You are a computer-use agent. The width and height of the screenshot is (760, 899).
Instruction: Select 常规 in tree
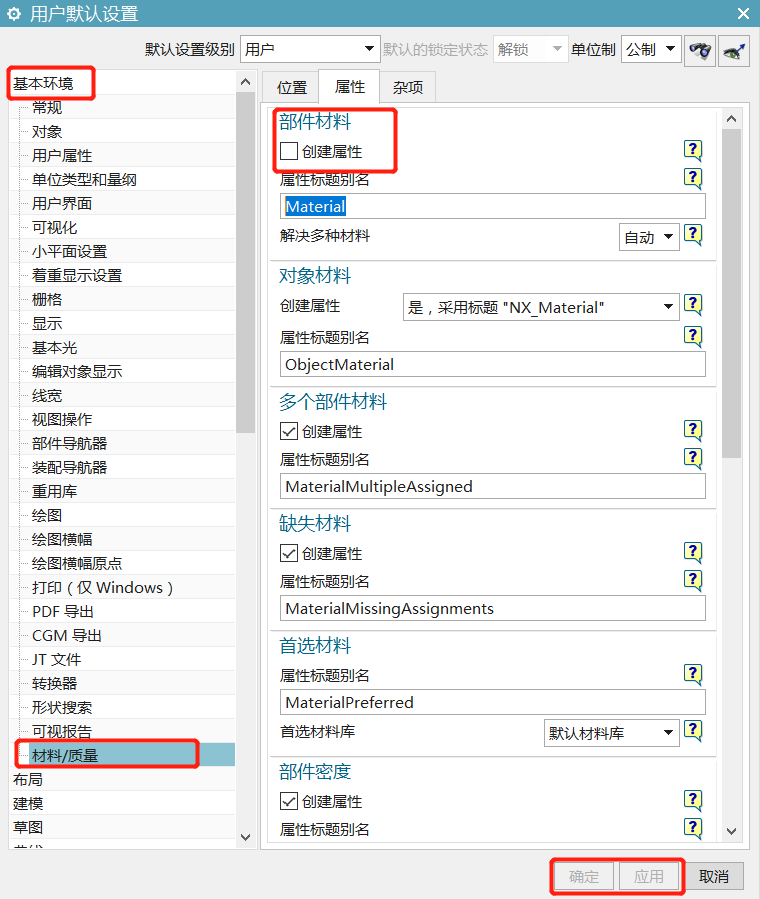[x=46, y=107]
